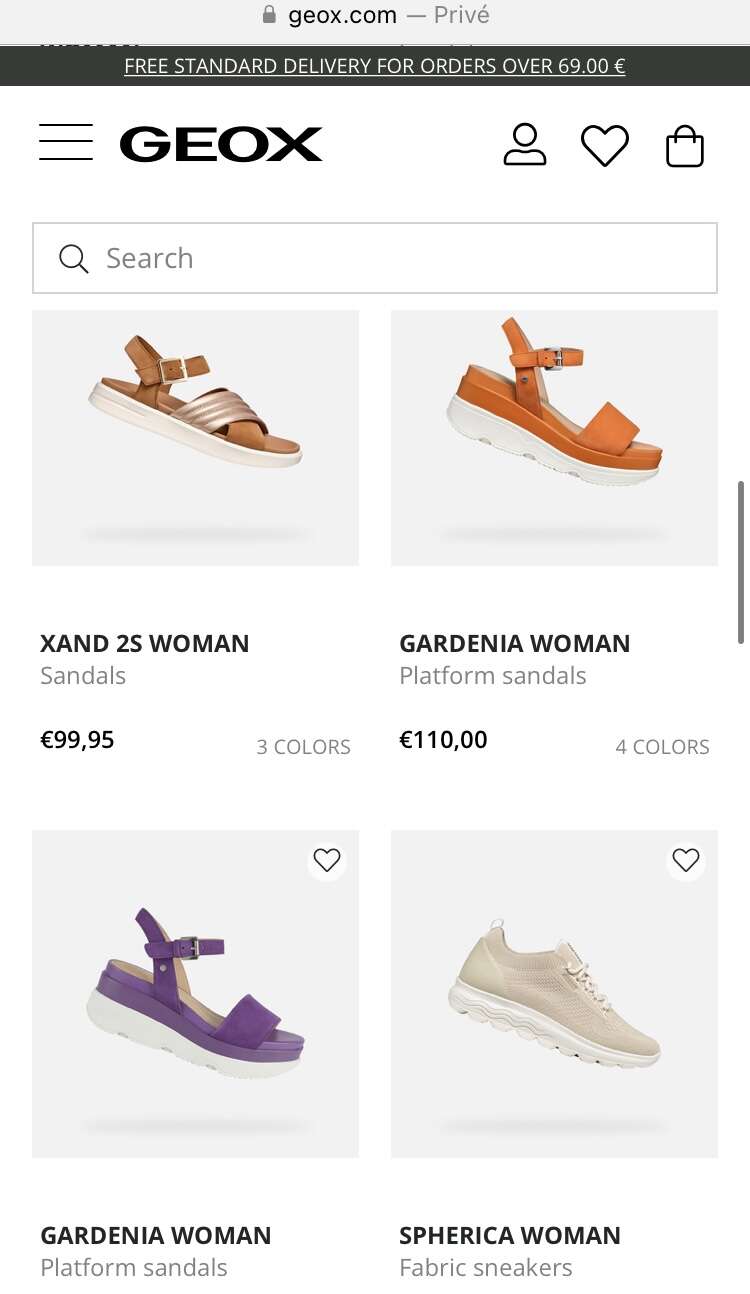
Task: Click the lock icon in address bar
Action: click(269, 15)
